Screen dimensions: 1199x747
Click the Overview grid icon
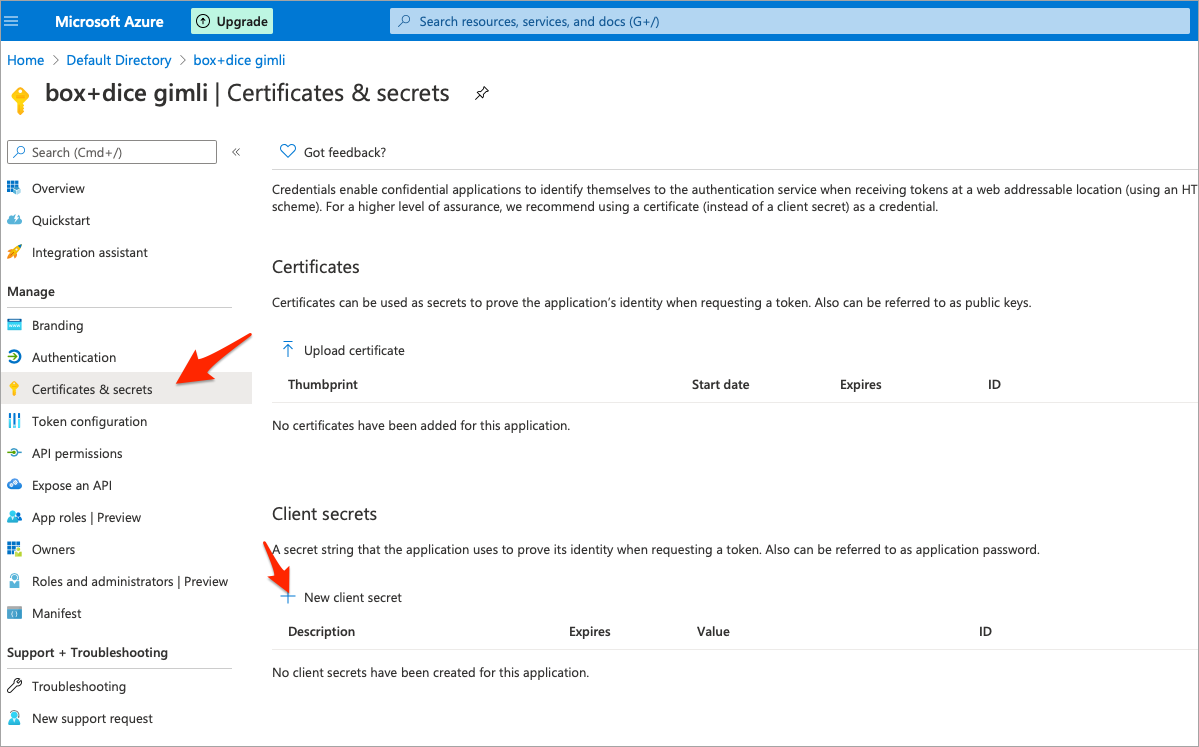tap(14, 188)
